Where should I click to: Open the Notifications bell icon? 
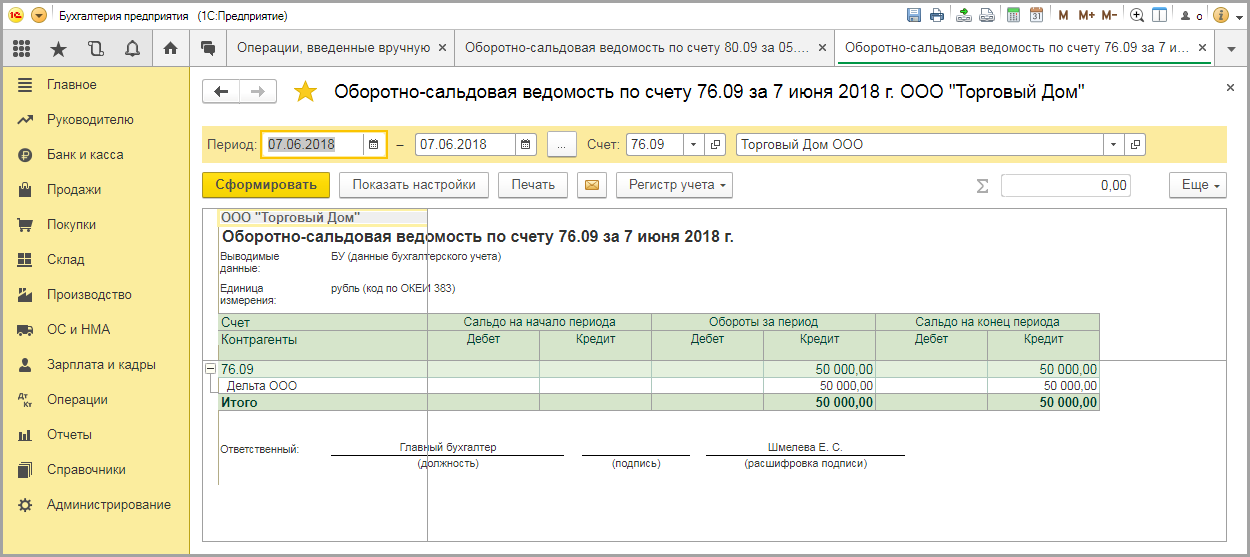pyautogui.click(x=133, y=47)
